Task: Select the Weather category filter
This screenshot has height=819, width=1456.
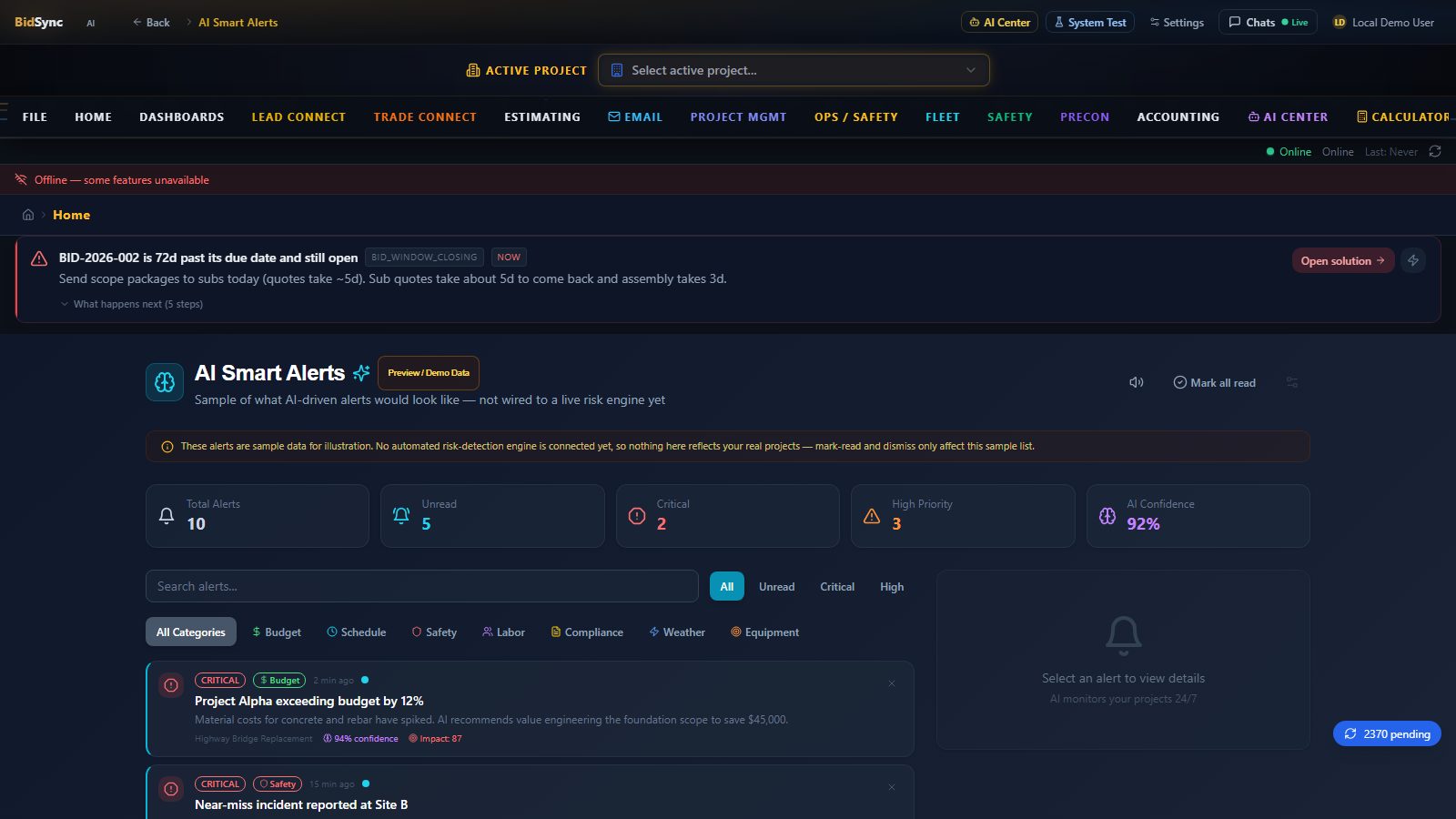Action: 677,632
